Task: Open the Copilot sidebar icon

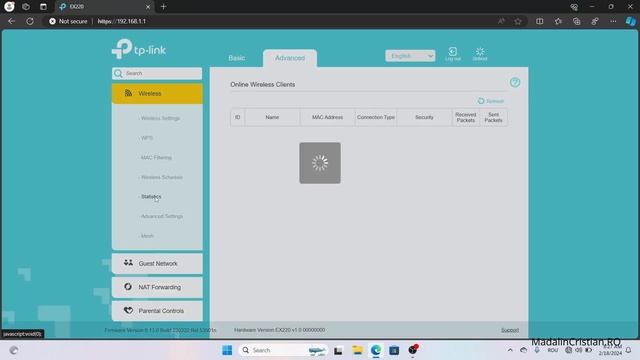Action: pyautogui.click(x=631, y=21)
